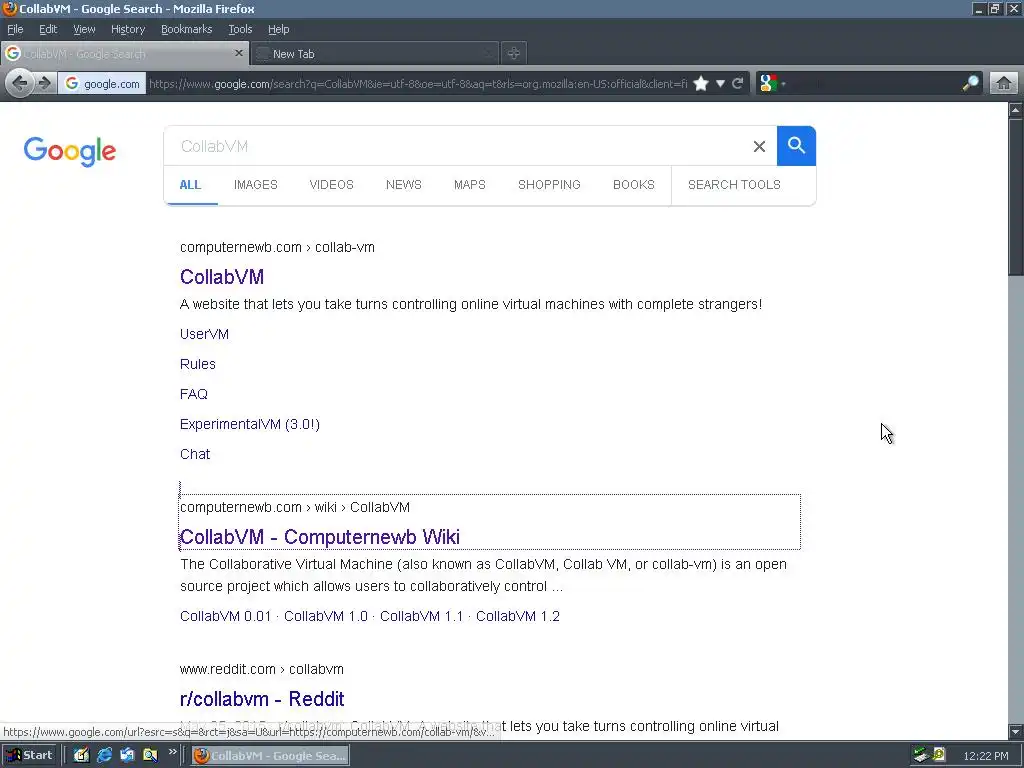Switch to NEWS results
1024x768 pixels.
[x=404, y=185]
